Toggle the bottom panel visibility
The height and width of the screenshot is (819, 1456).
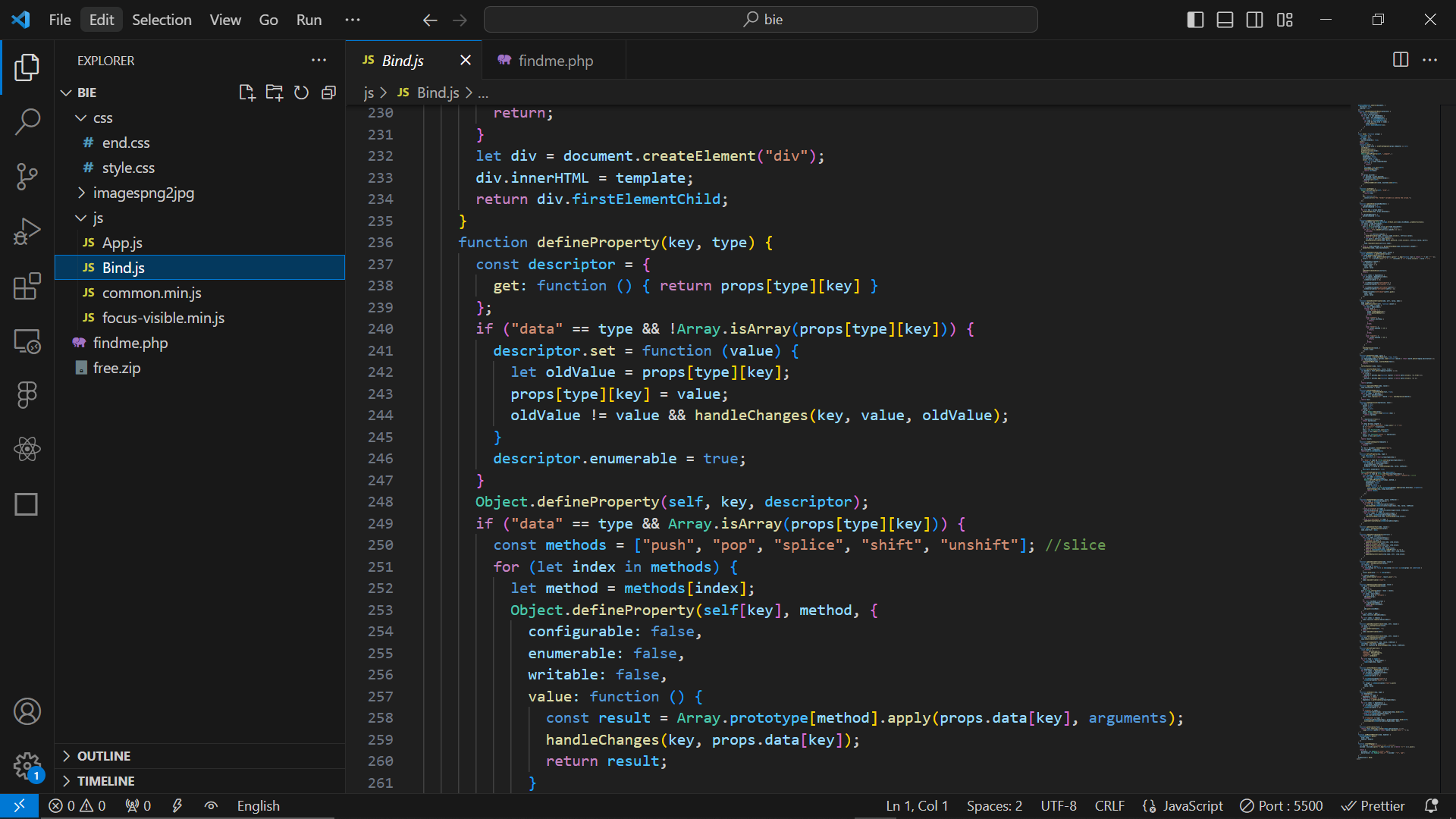1225,20
